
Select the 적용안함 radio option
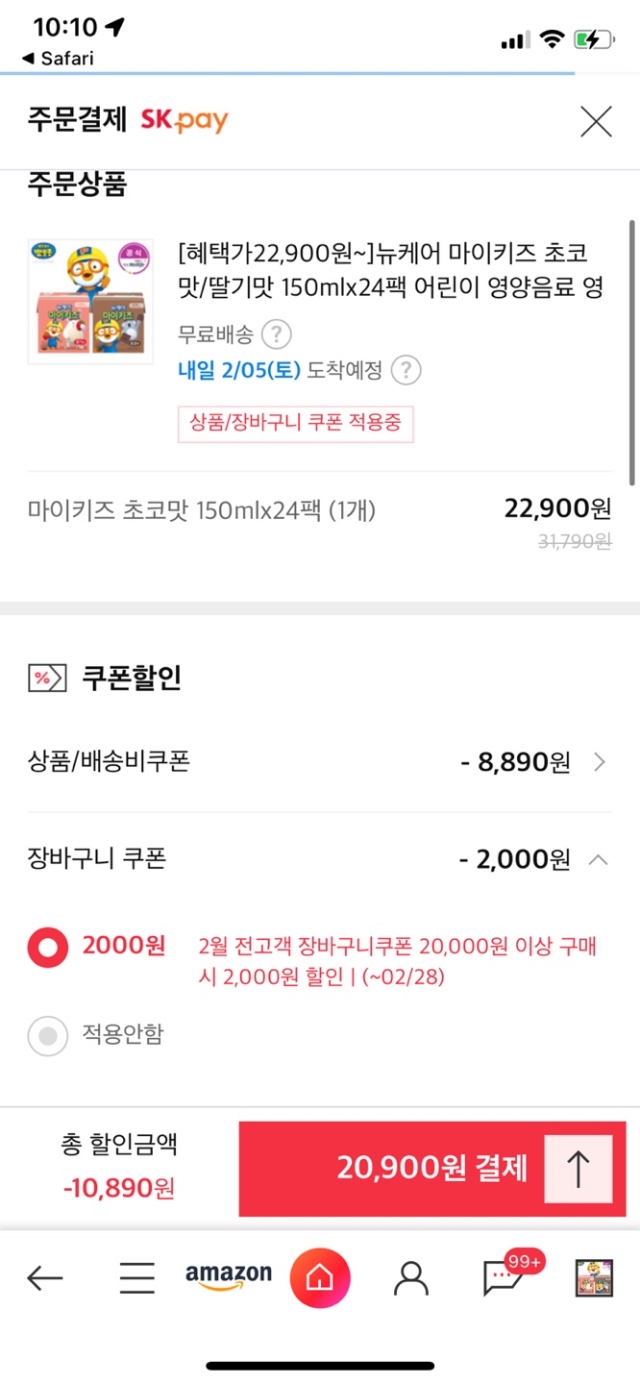click(x=47, y=1036)
